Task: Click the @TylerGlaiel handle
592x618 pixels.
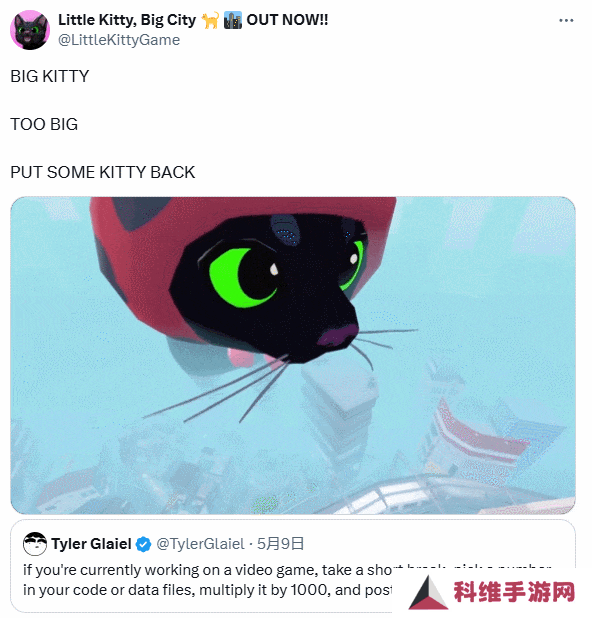Action: point(200,544)
